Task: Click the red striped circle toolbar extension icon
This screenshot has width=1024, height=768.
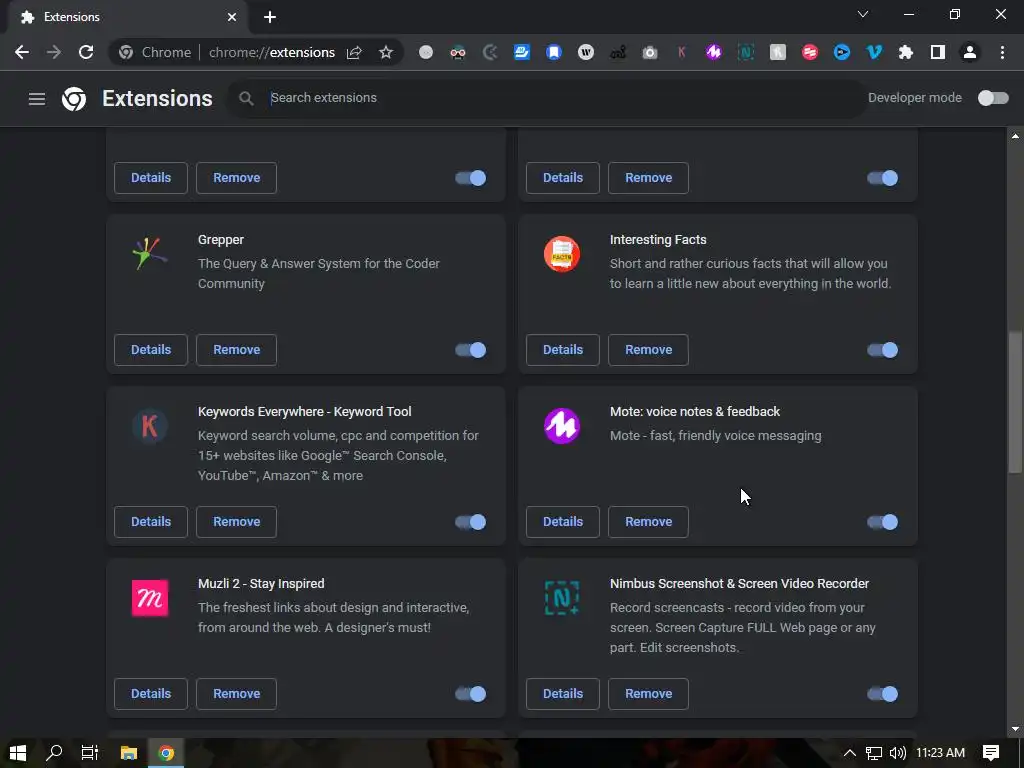Action: pos(810,52)
